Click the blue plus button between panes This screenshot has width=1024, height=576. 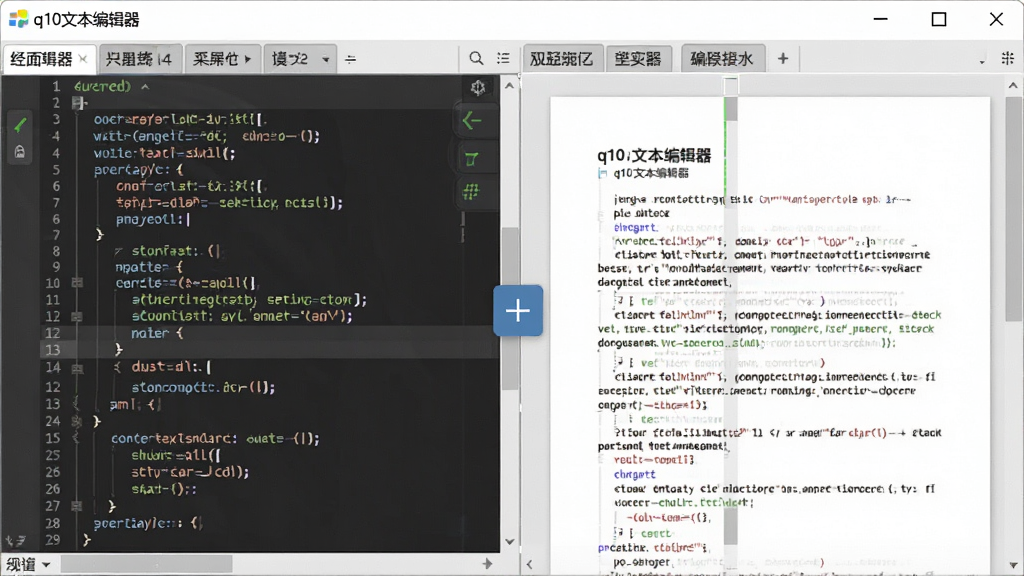click(x=518, y=310)
